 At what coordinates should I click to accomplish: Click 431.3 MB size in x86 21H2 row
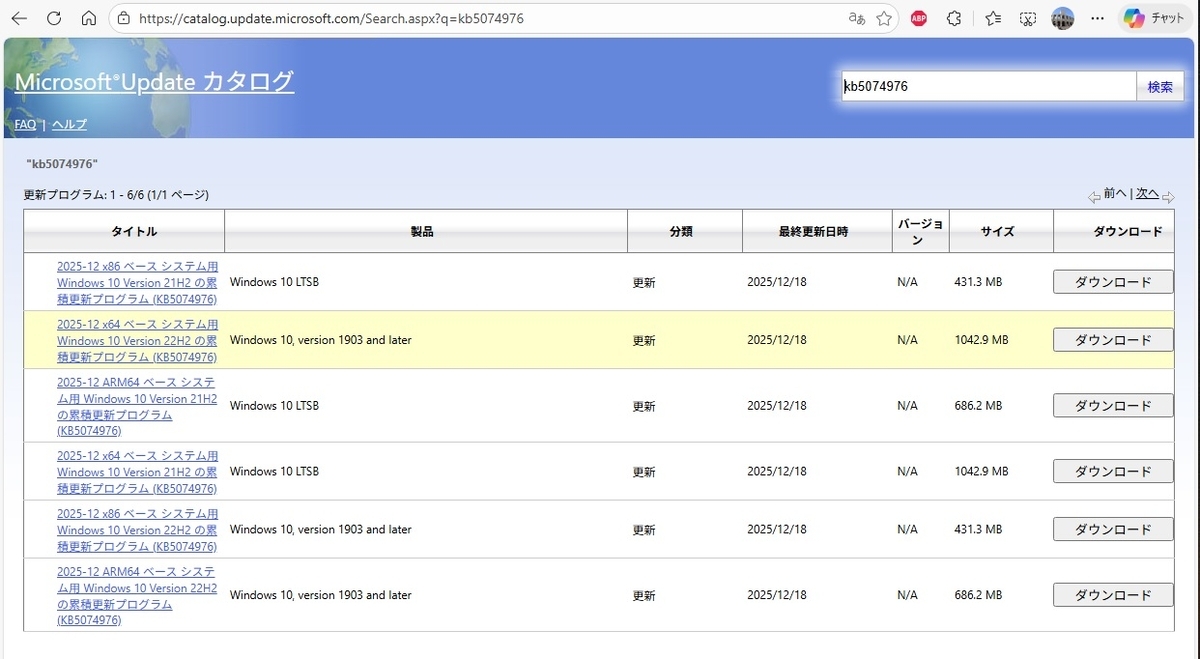point(978,282)
